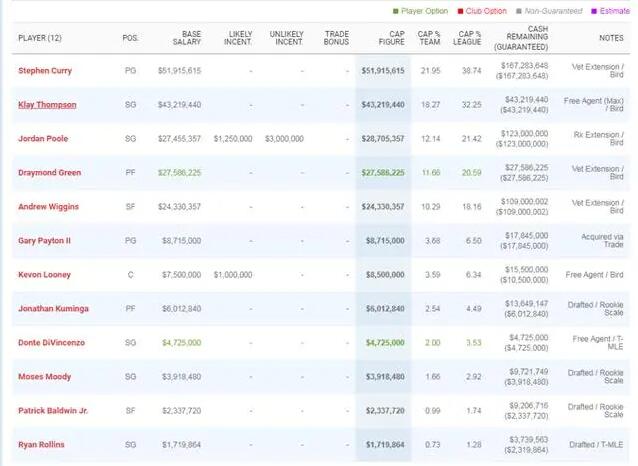Open Andrew Wiggins player link
This screenshot has width=638, height=466.
[x=48, y=207]
